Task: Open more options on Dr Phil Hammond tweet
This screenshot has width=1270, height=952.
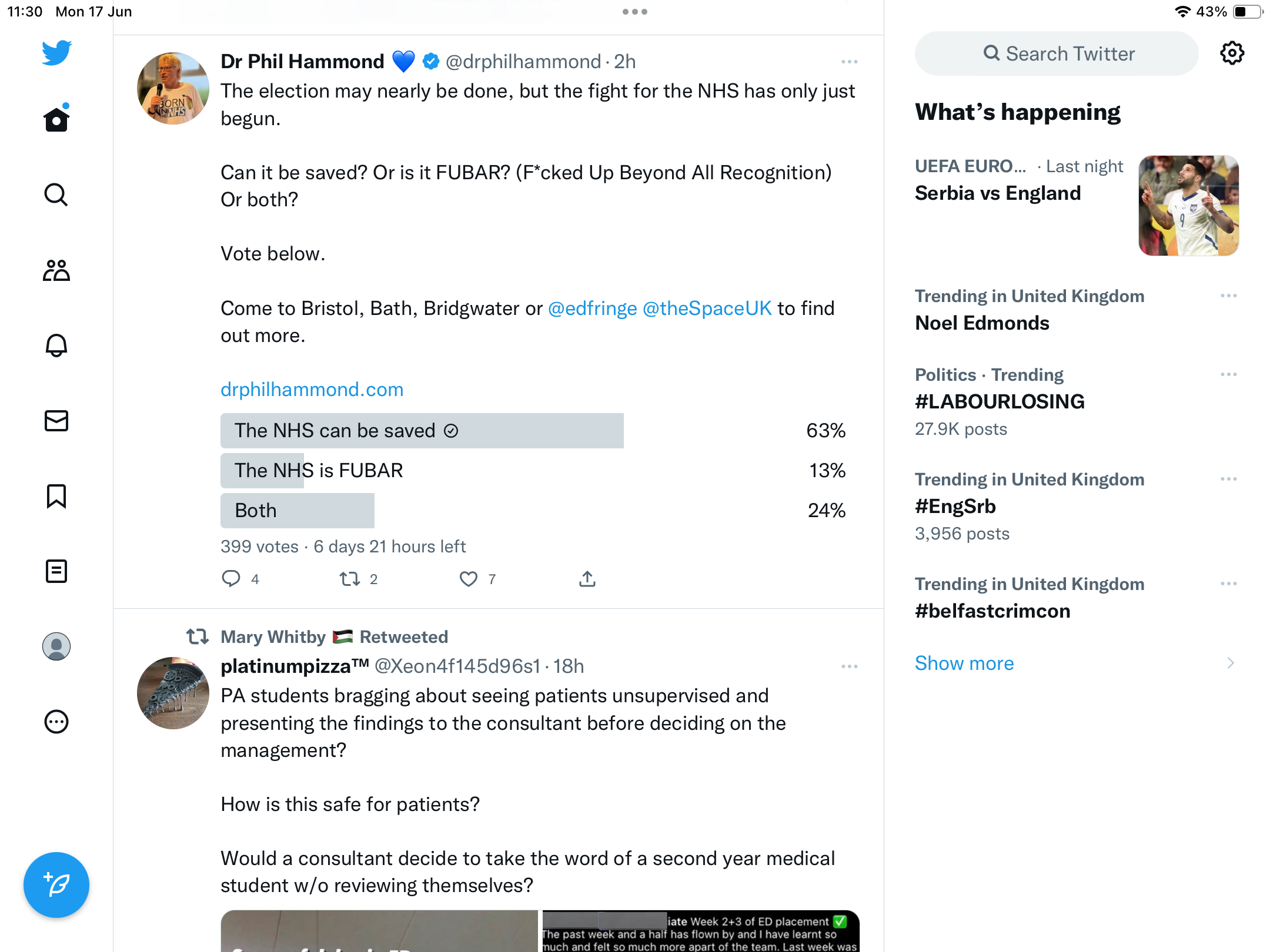Action: coord(850,62)
